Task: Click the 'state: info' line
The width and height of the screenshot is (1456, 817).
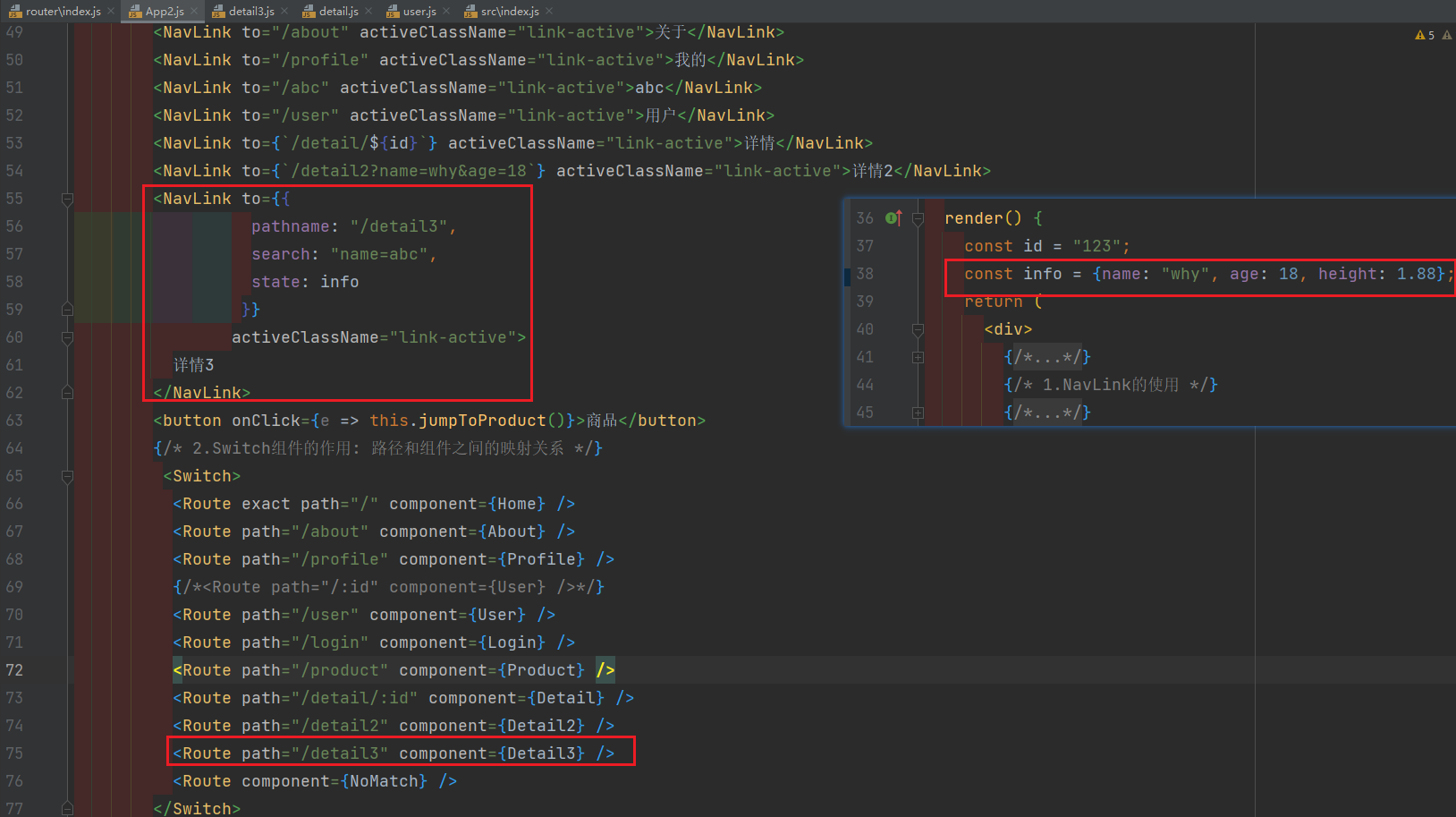Action: pyautogui.click(x=305, y=282)
